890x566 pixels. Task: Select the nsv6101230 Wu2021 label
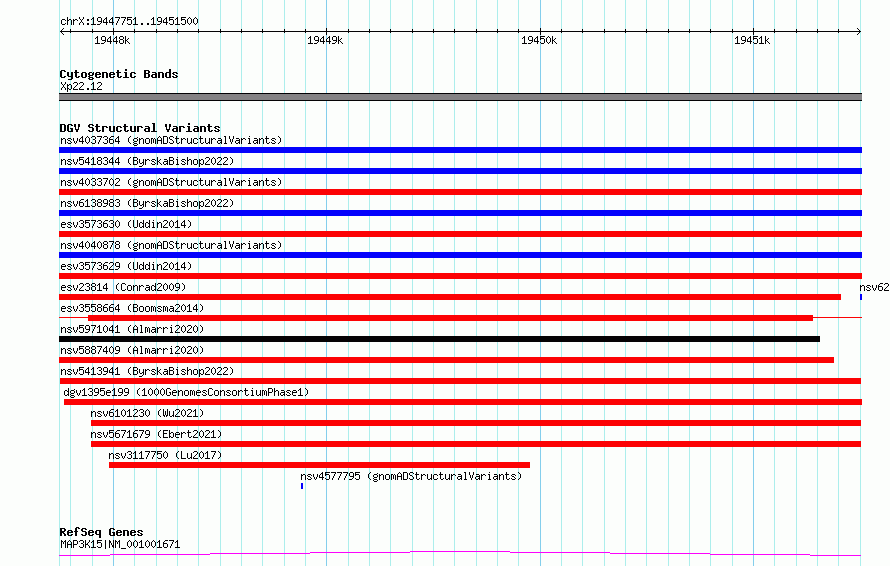(x=147, y=413)
